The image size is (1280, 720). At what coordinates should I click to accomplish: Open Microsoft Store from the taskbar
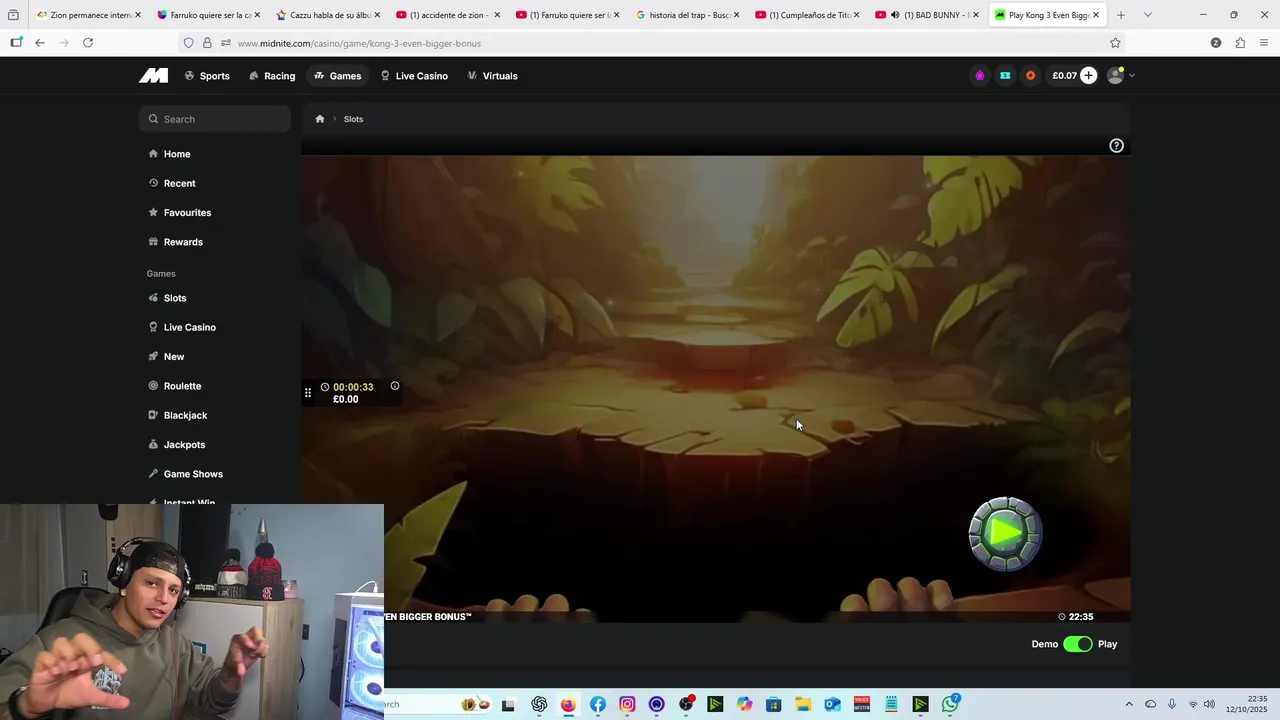coord(774,704)
